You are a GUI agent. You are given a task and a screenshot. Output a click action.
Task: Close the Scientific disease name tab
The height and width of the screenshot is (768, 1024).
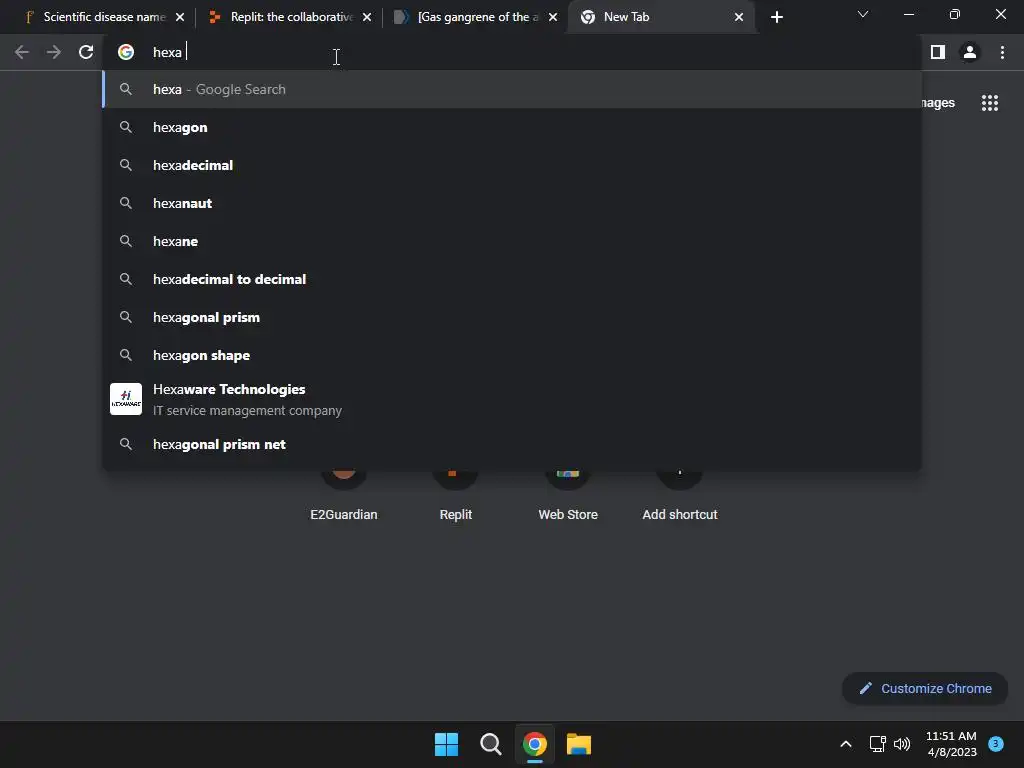click(180, 17)
